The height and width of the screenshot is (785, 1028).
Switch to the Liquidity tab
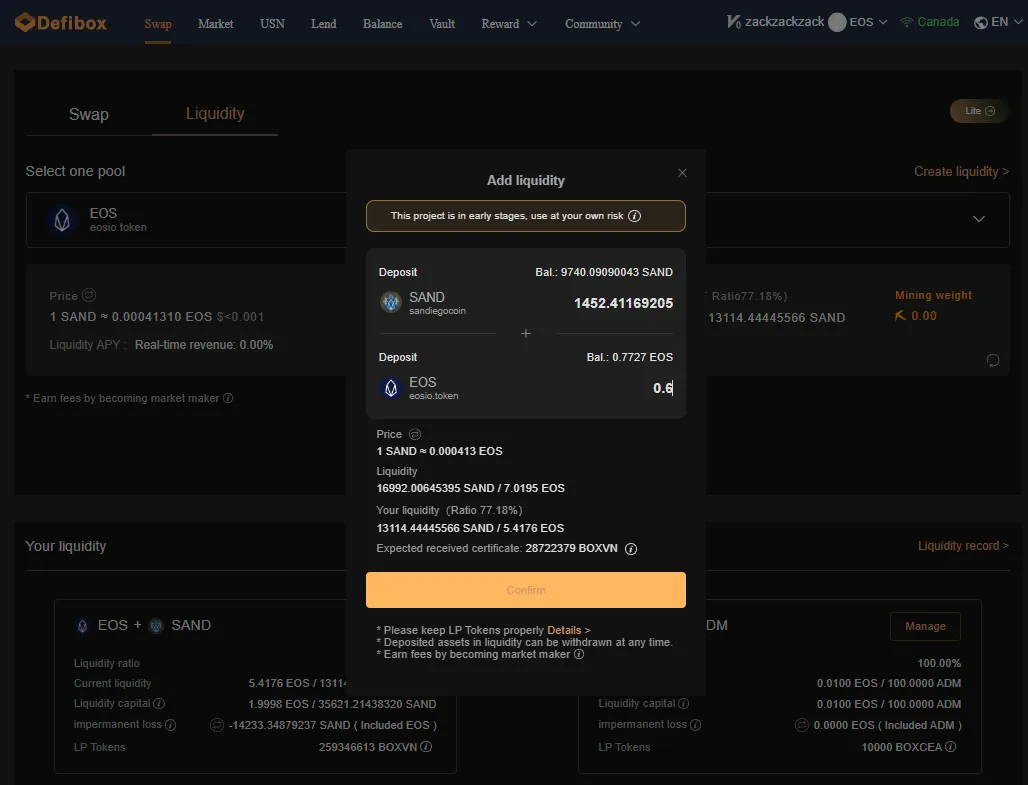coord(215,113)
